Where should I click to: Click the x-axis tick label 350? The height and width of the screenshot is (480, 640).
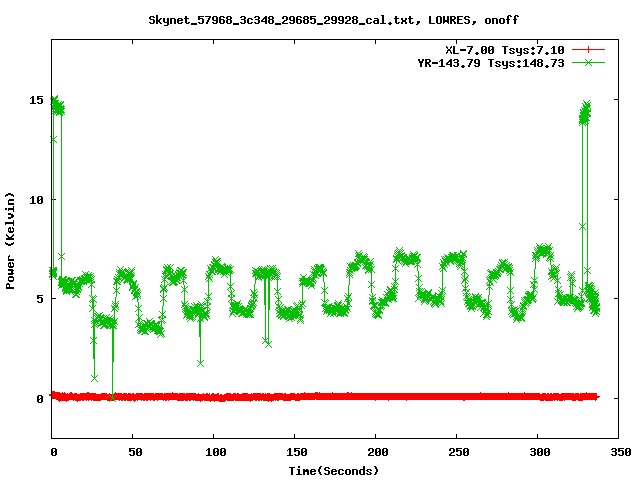point(620,452)
